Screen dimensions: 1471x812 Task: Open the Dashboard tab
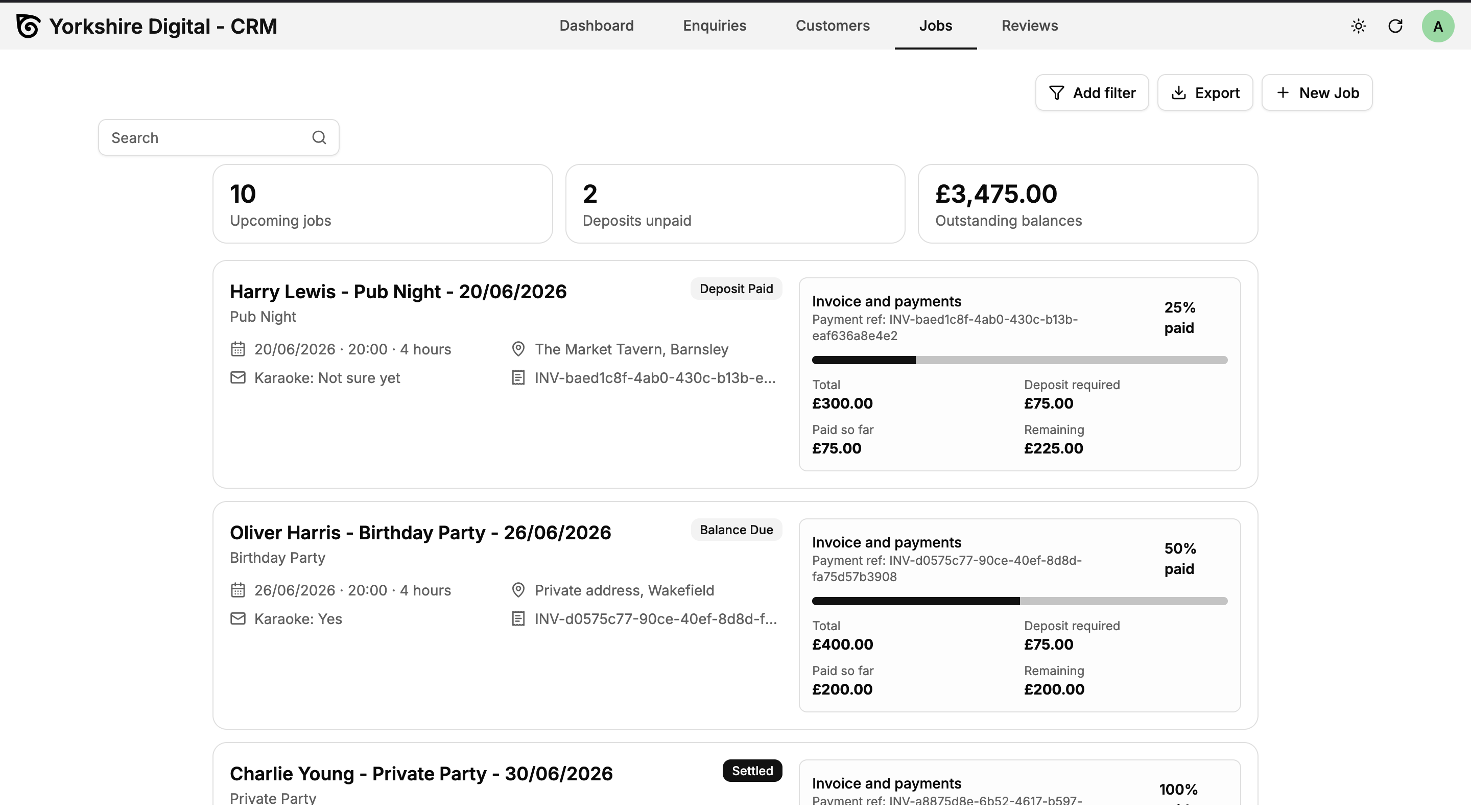click(x=596, y=26)
